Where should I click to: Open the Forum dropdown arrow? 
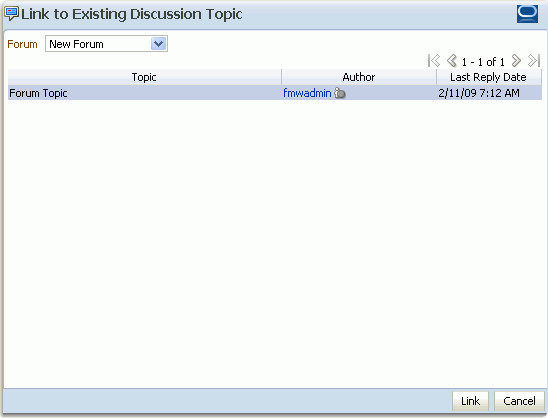(x=158, y=44)
